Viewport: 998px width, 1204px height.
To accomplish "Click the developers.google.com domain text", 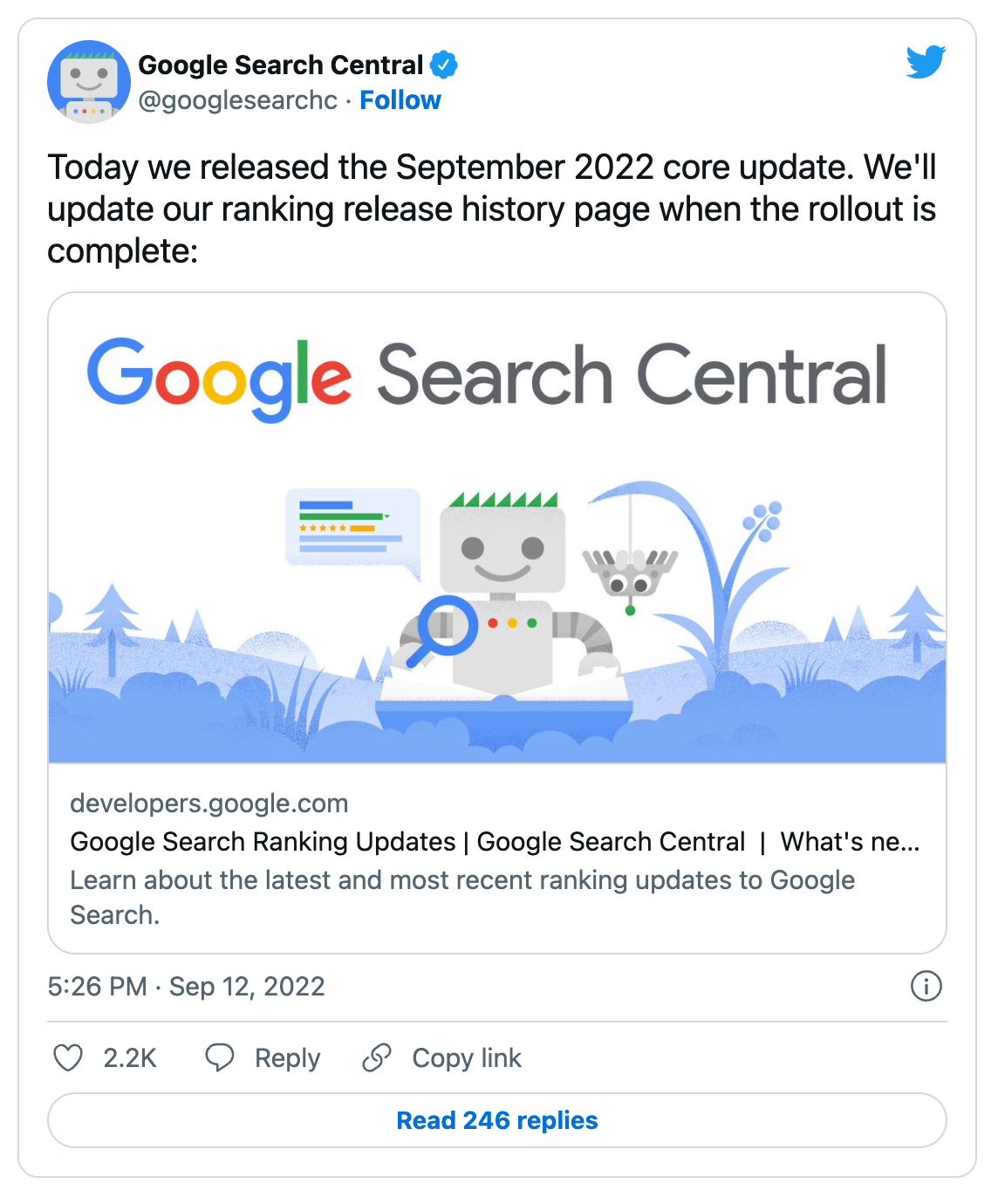I will coord(209,803).
